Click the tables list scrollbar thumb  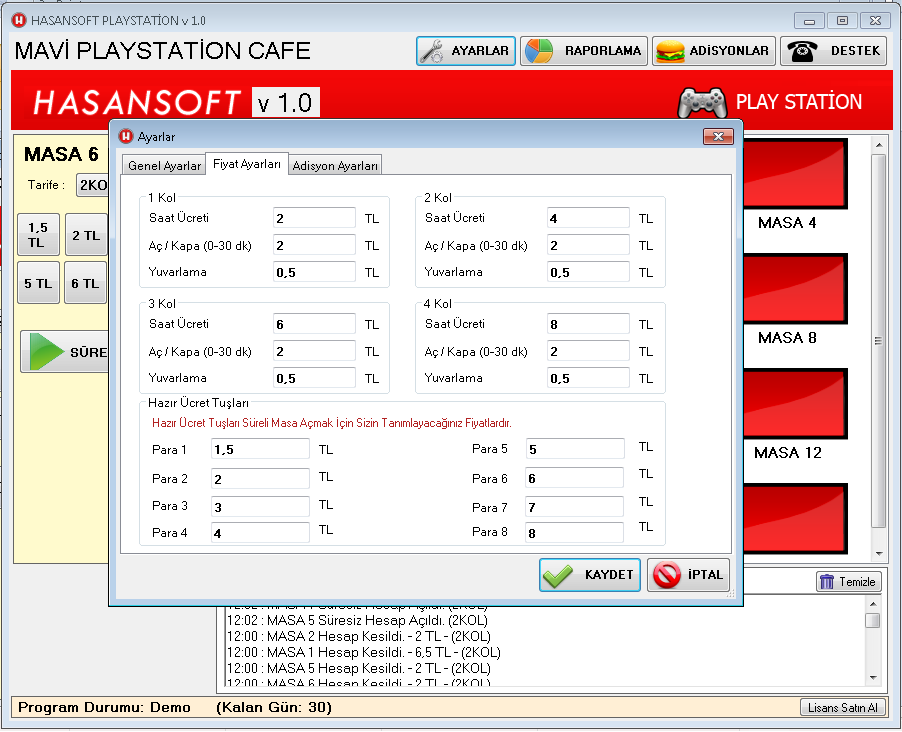coord(878,341)
